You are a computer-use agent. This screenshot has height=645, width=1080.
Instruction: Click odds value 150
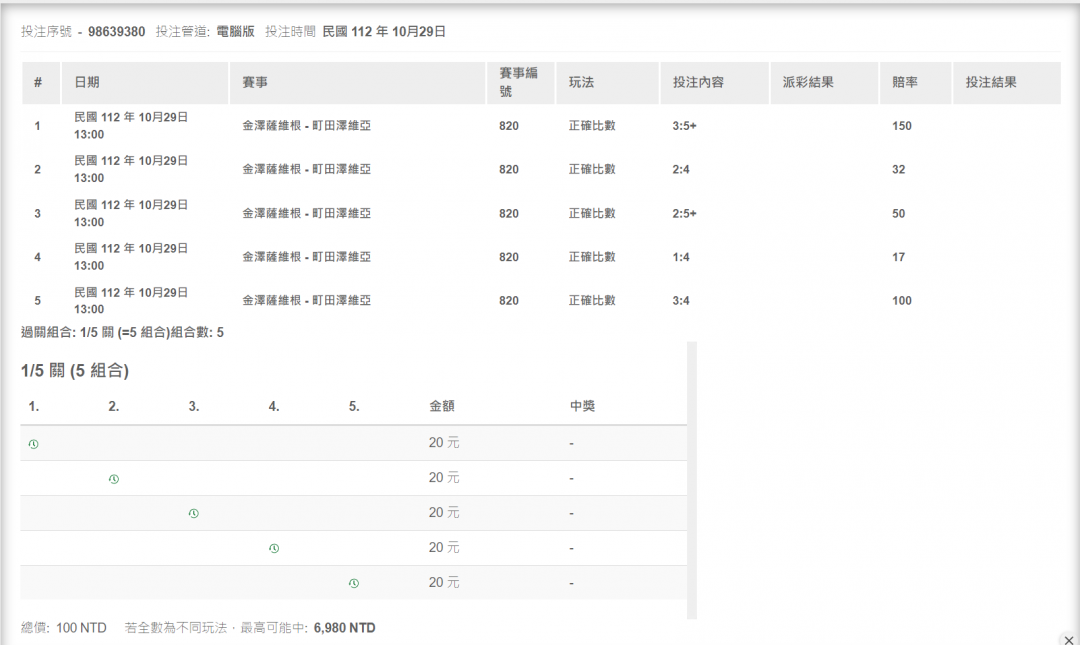902,126
